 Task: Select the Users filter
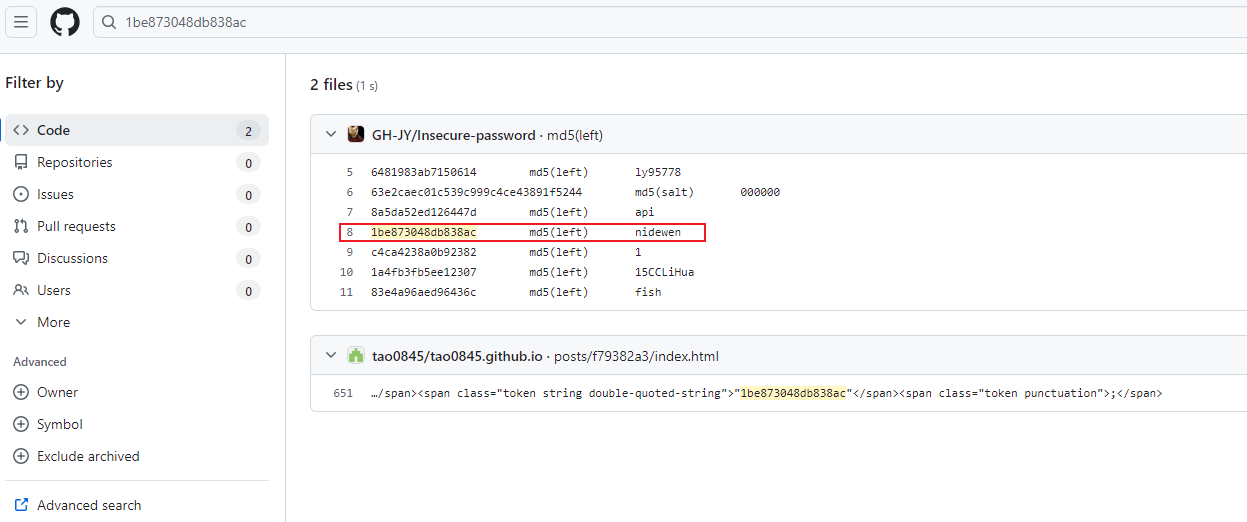pos(136,290)
